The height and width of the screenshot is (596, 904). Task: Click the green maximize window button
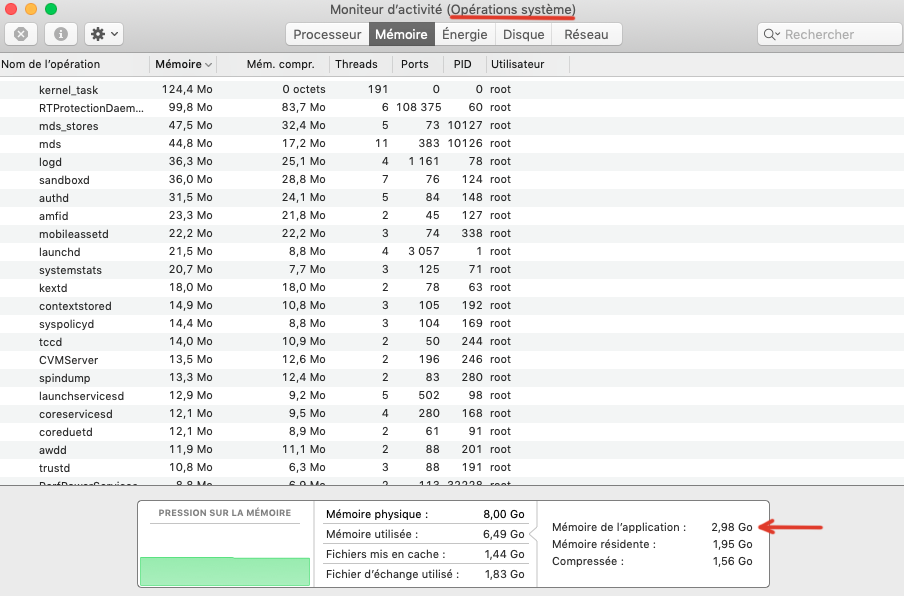pos(51,9)
